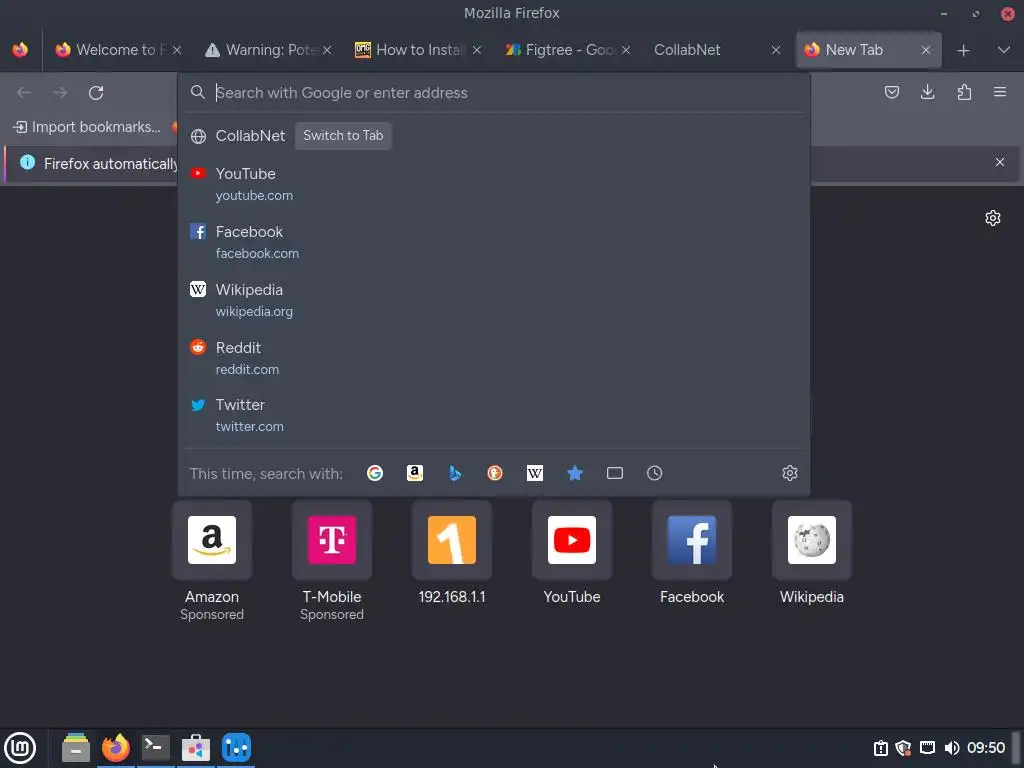Close the How to Install tab

tap(477, 50)
